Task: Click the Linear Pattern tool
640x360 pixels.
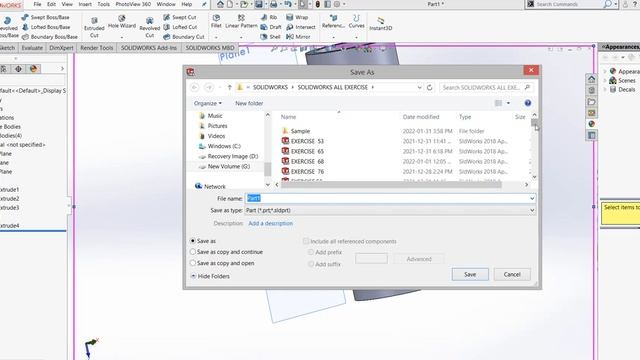Action: 241,22
